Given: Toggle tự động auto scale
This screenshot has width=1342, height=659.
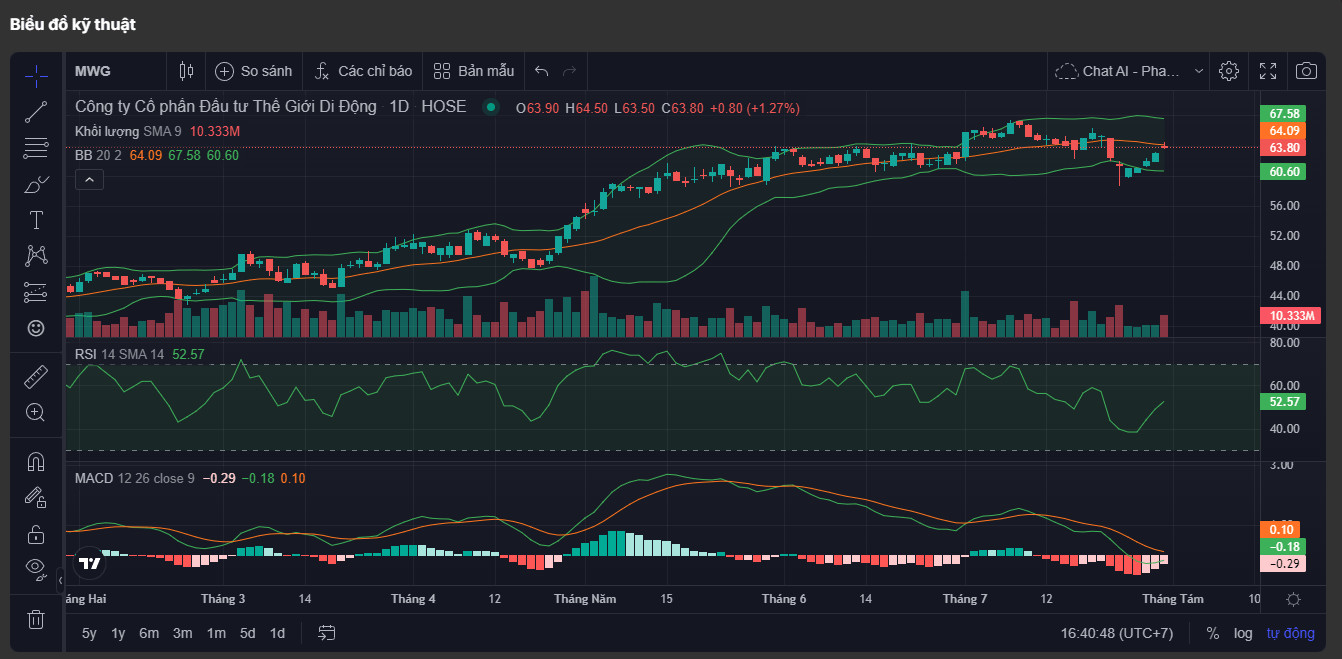Looking at the screenshot, I should tap(1290, 633).
